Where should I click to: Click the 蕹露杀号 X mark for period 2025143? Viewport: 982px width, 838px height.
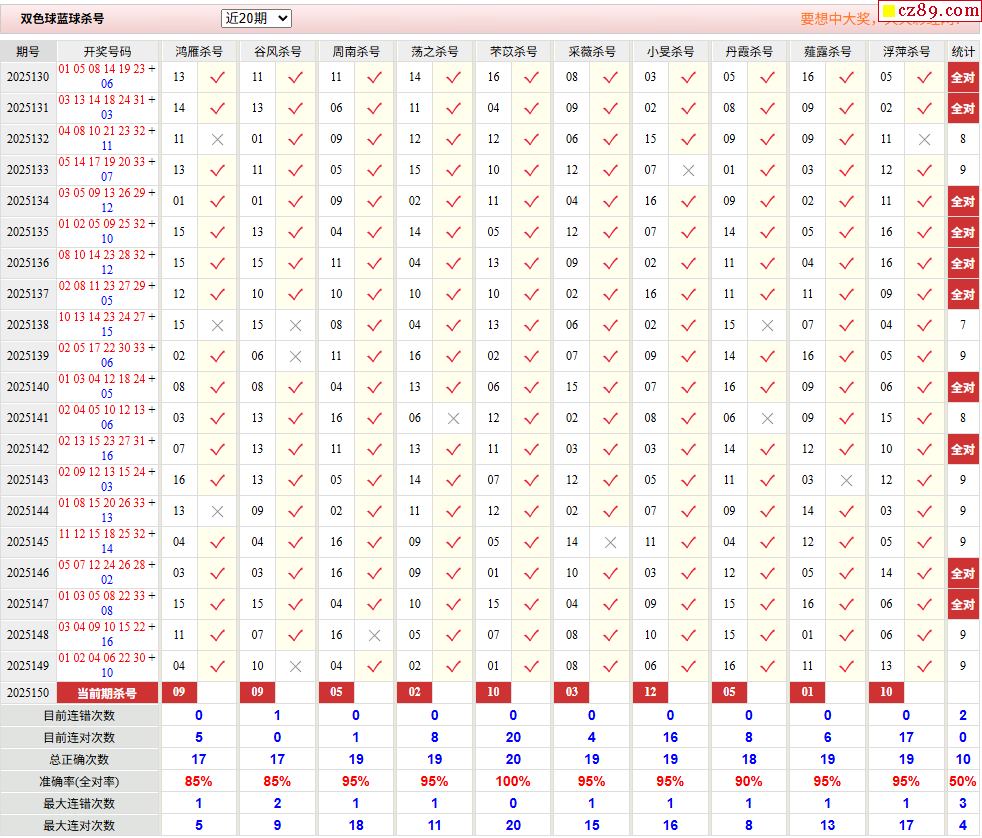(x=846, y=480)
